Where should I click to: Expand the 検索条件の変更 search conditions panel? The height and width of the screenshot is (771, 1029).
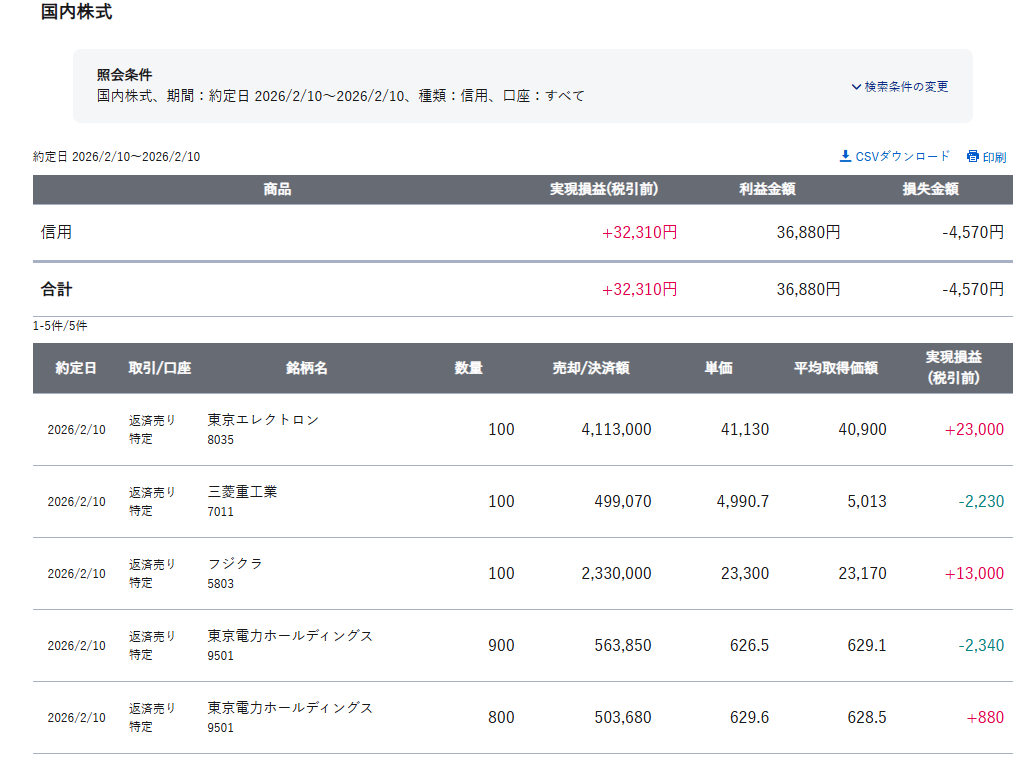click(x=899, y=87)
